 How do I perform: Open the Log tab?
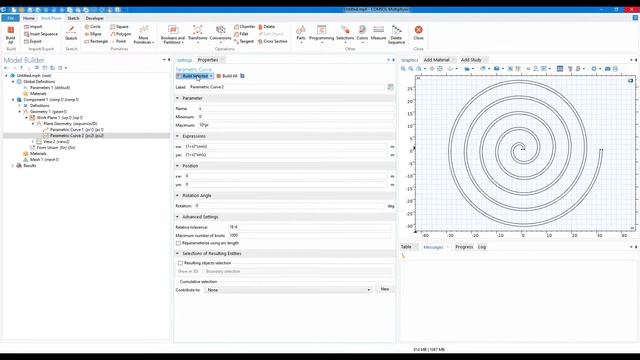482,247
